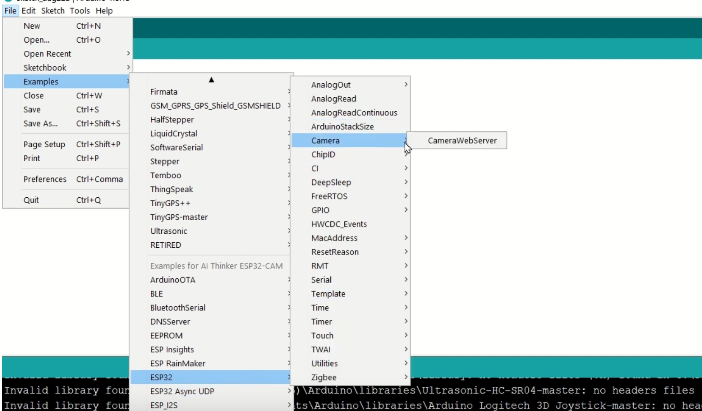
Task: Open the ESP32 Async UDP examples submenu
Action: click(211, 391)
